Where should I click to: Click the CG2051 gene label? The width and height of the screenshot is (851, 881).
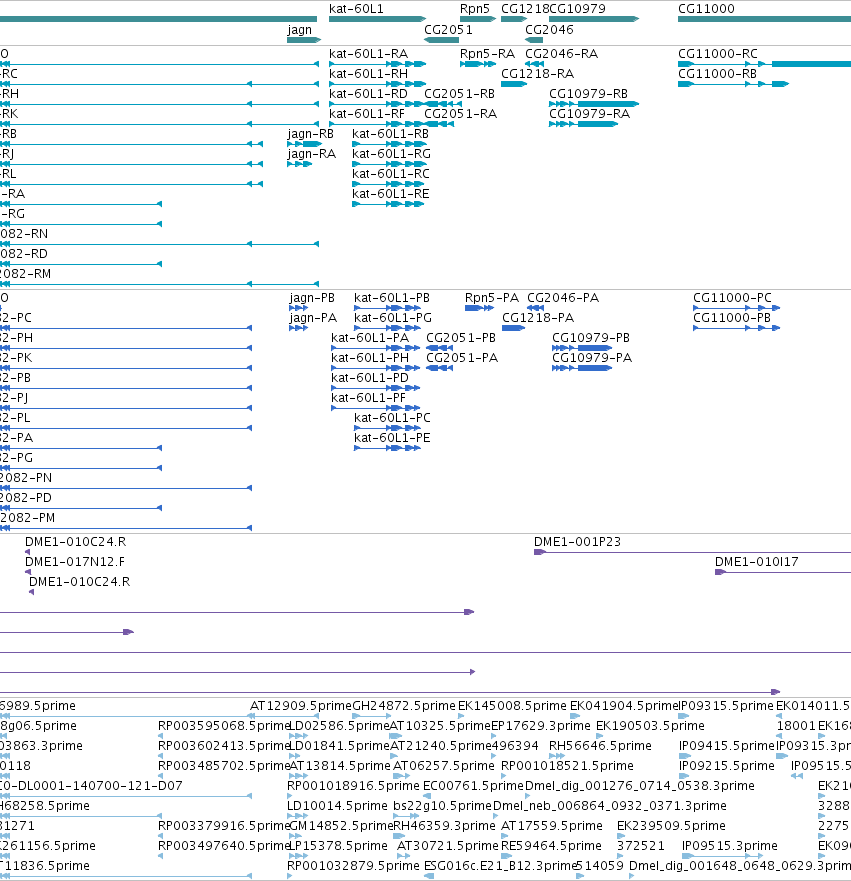pyautogui.click(x=448, y=30)
